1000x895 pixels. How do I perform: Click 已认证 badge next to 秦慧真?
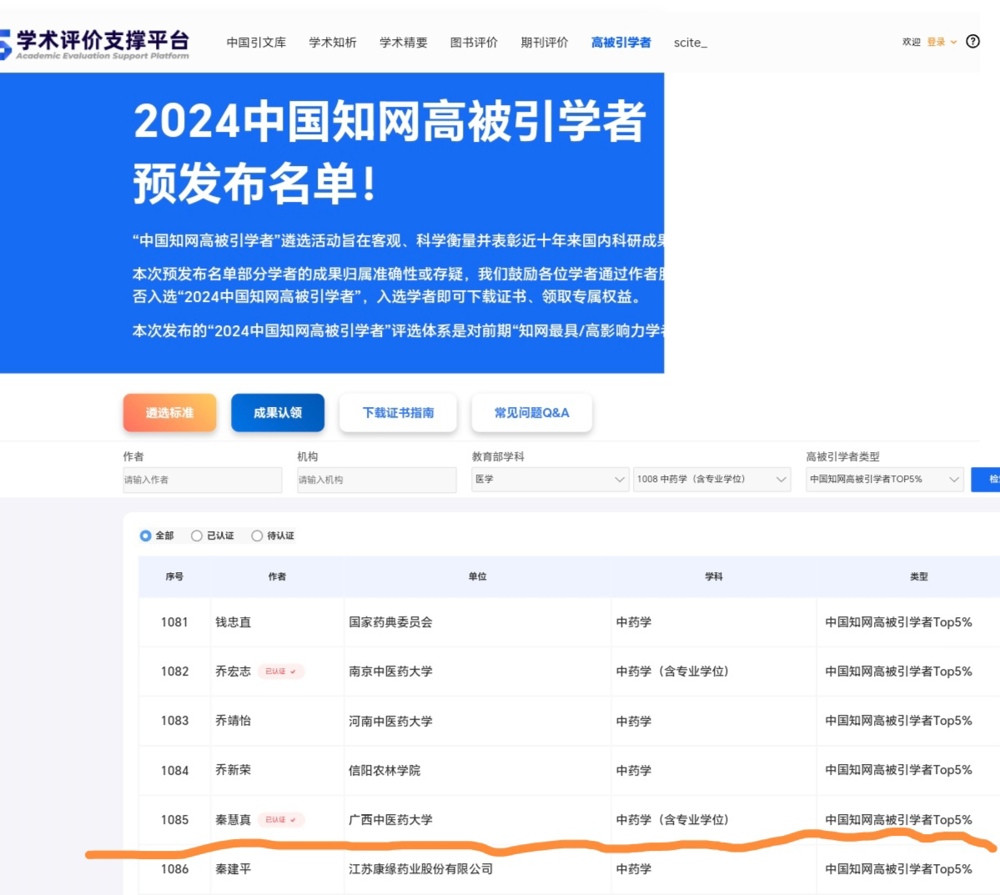(x=280, y=820)
